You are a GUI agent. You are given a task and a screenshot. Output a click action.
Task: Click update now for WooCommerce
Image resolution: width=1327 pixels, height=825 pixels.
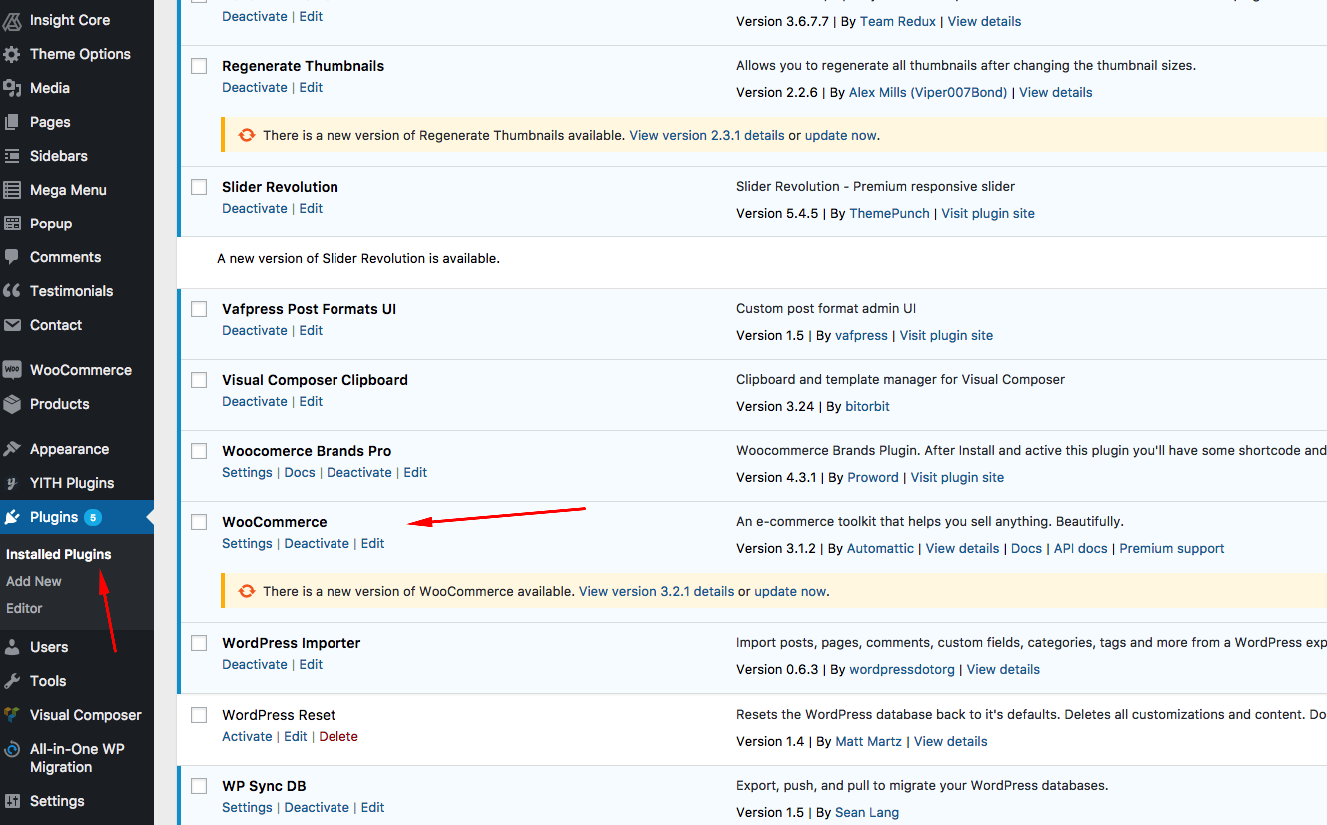tap(790, 591)
